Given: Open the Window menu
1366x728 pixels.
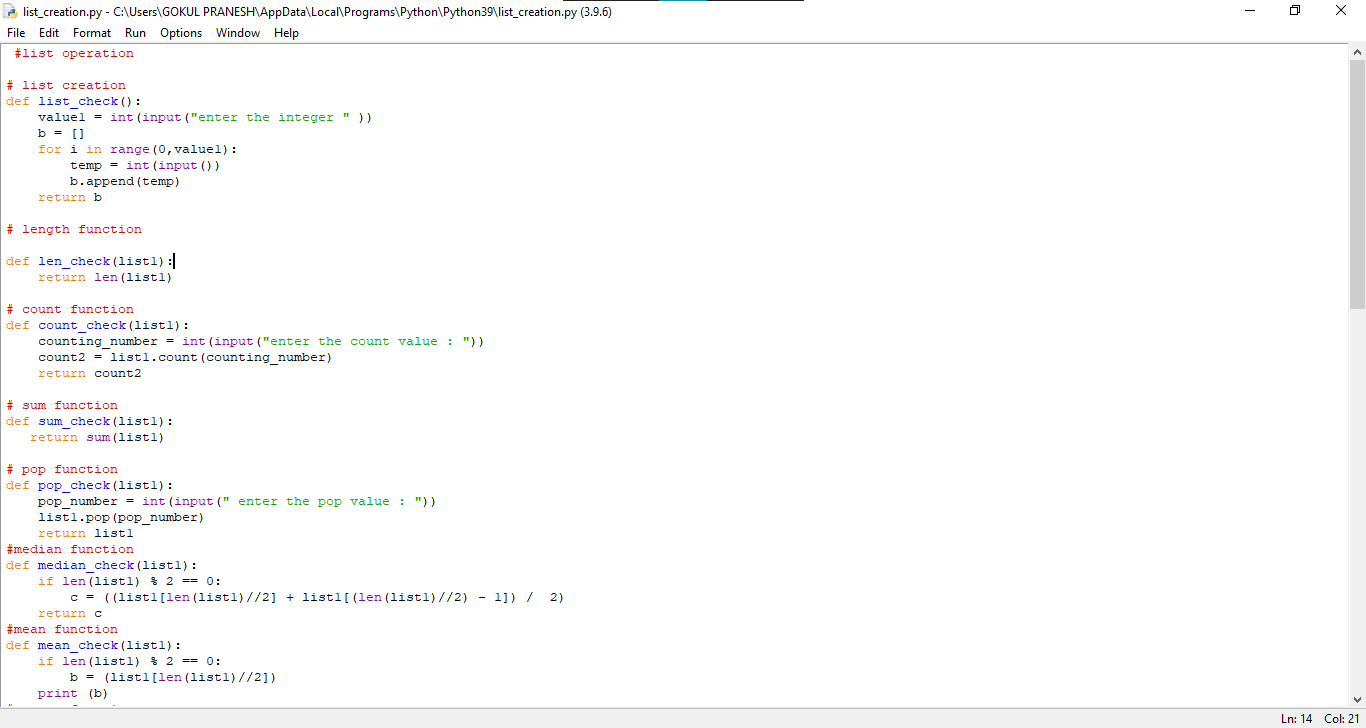Looking at the screenshot, I should click(x=238, y=33).
